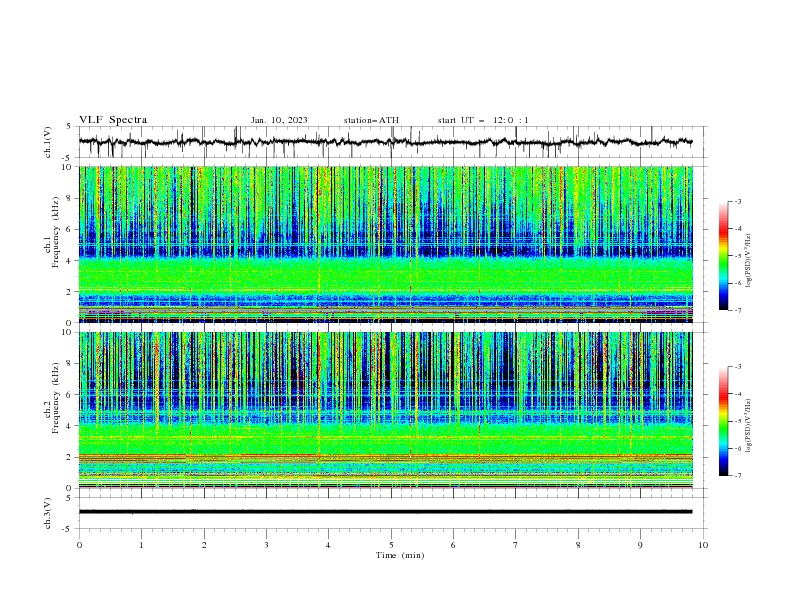Click the ch.3 voltage waveform trace
This screenshot has height=612, width=792.
click(385, 512)
